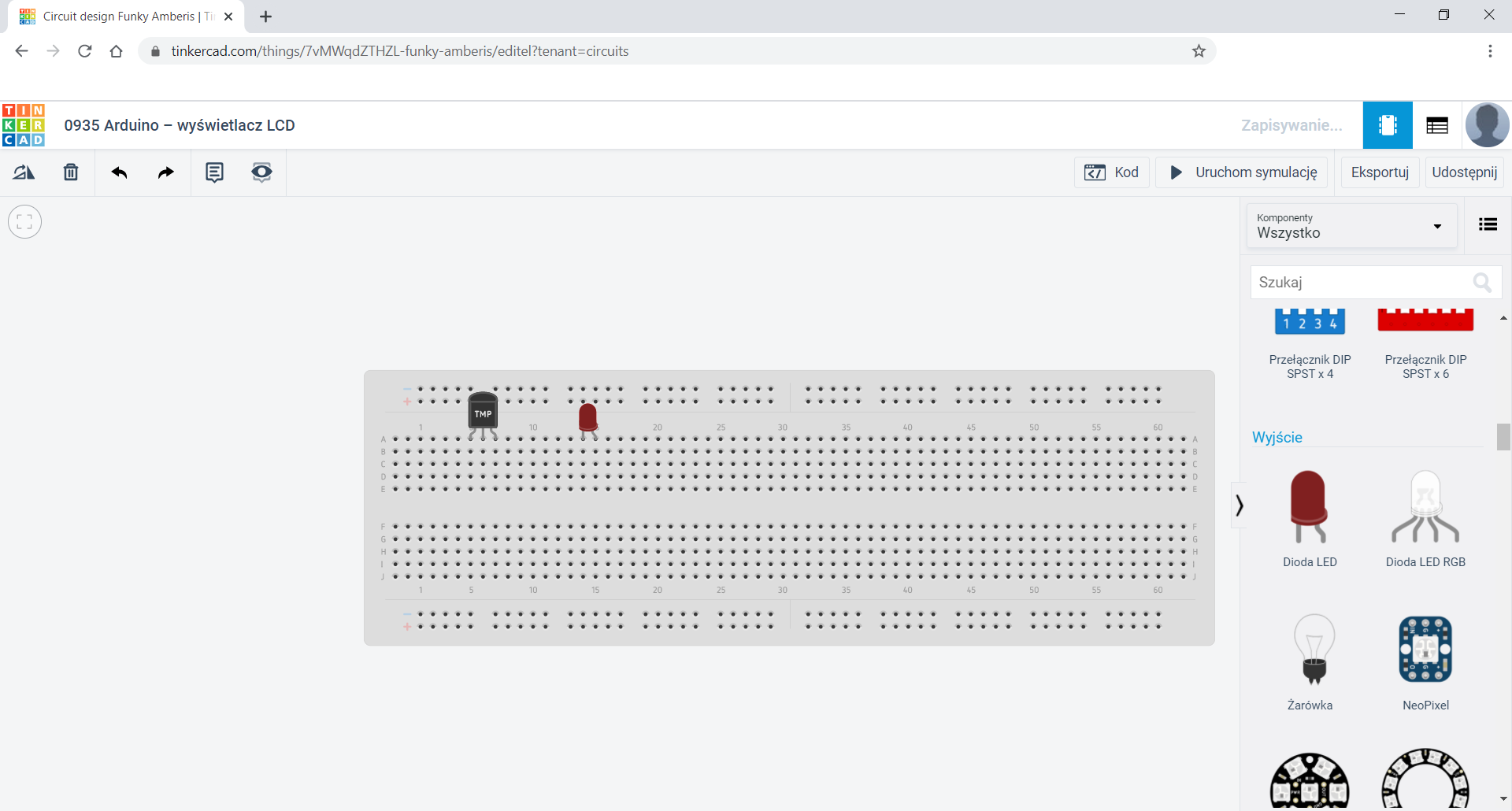Click the trash delete icon

click(x=71, y=172)
